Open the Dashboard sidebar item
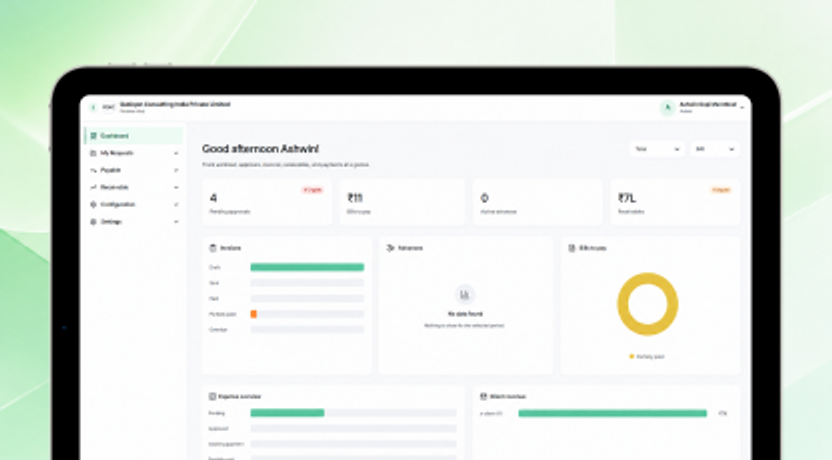This screenshot has height=460, width=832. (x=134, y=136)
